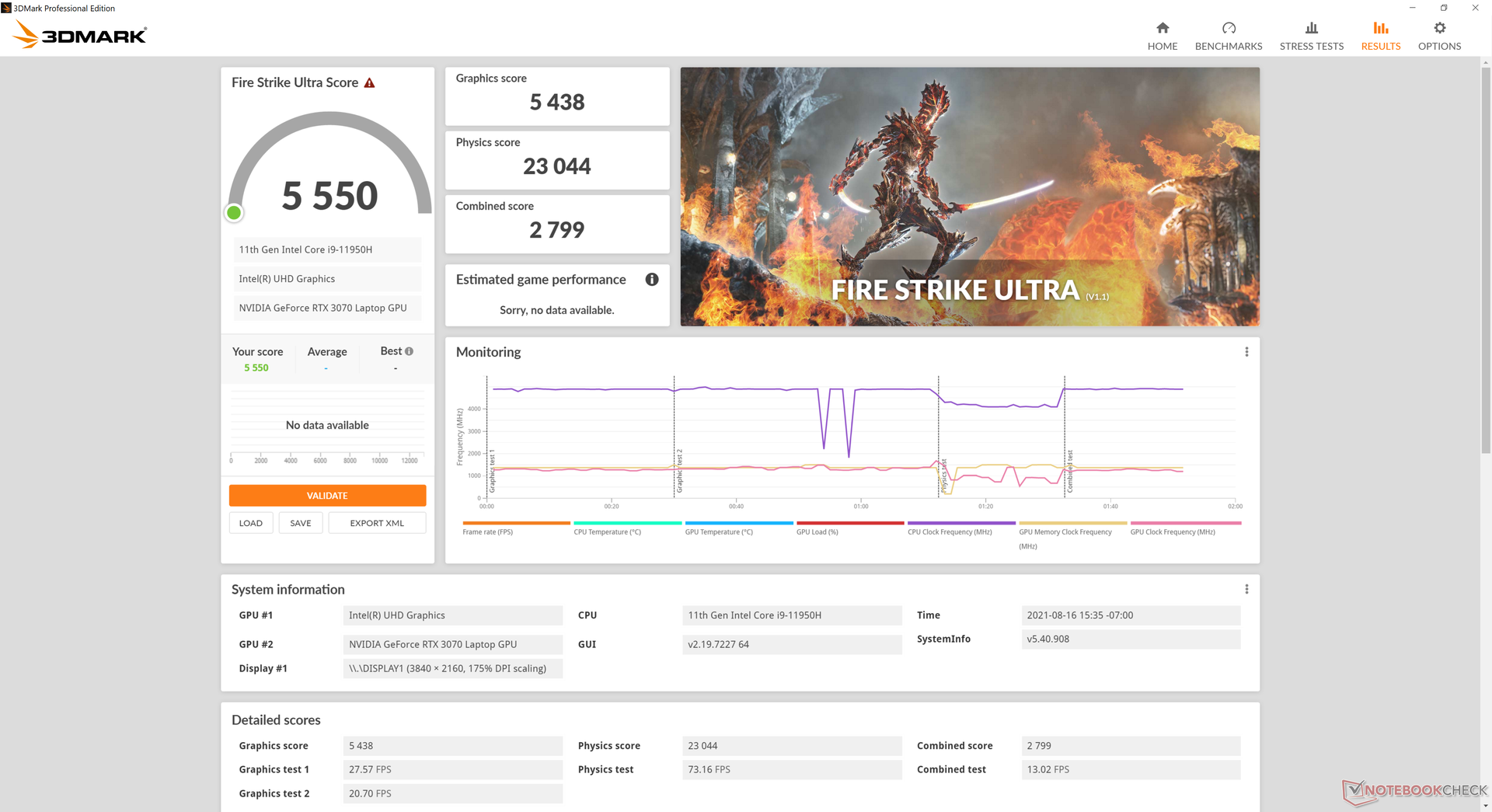Click the Display #1 value field

tap(453, 668)
